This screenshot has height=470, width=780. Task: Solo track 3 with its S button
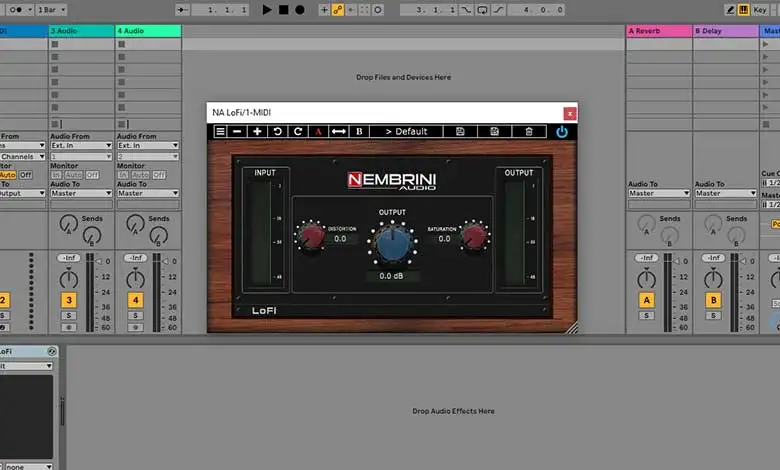click(x=69, y=316)
